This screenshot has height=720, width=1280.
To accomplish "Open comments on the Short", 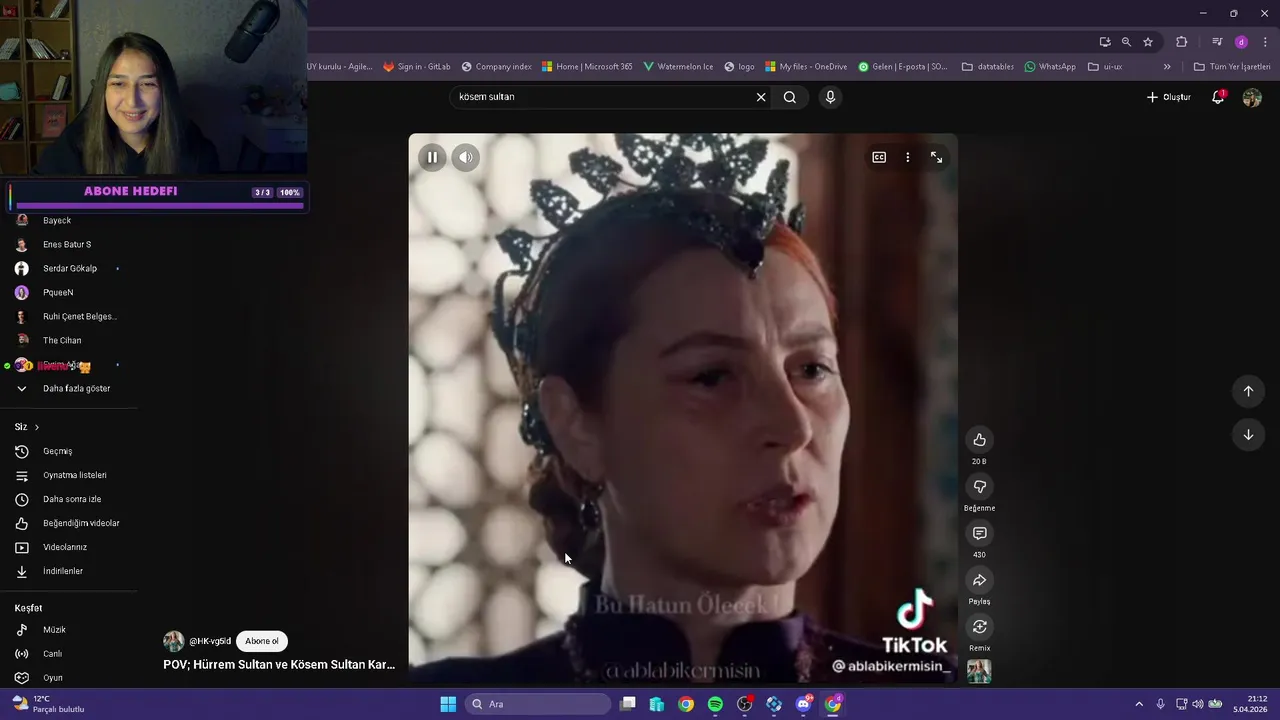I will (979, 534).
